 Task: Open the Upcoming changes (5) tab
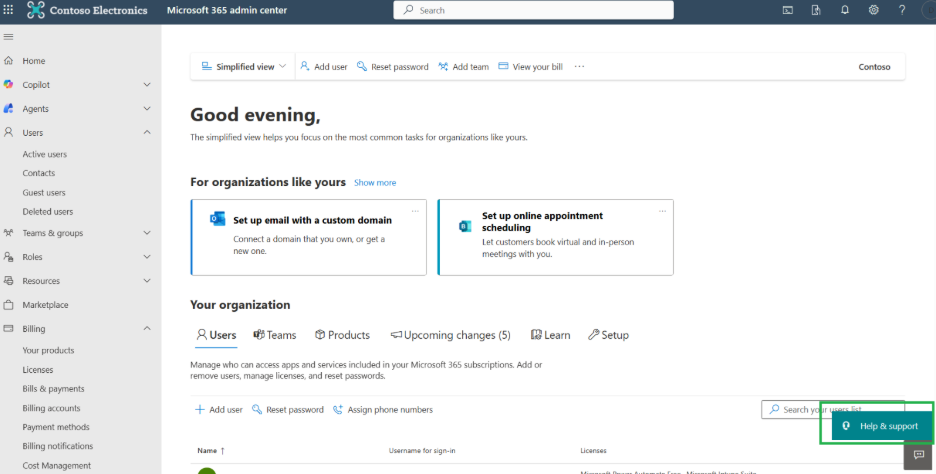[451, 335]
